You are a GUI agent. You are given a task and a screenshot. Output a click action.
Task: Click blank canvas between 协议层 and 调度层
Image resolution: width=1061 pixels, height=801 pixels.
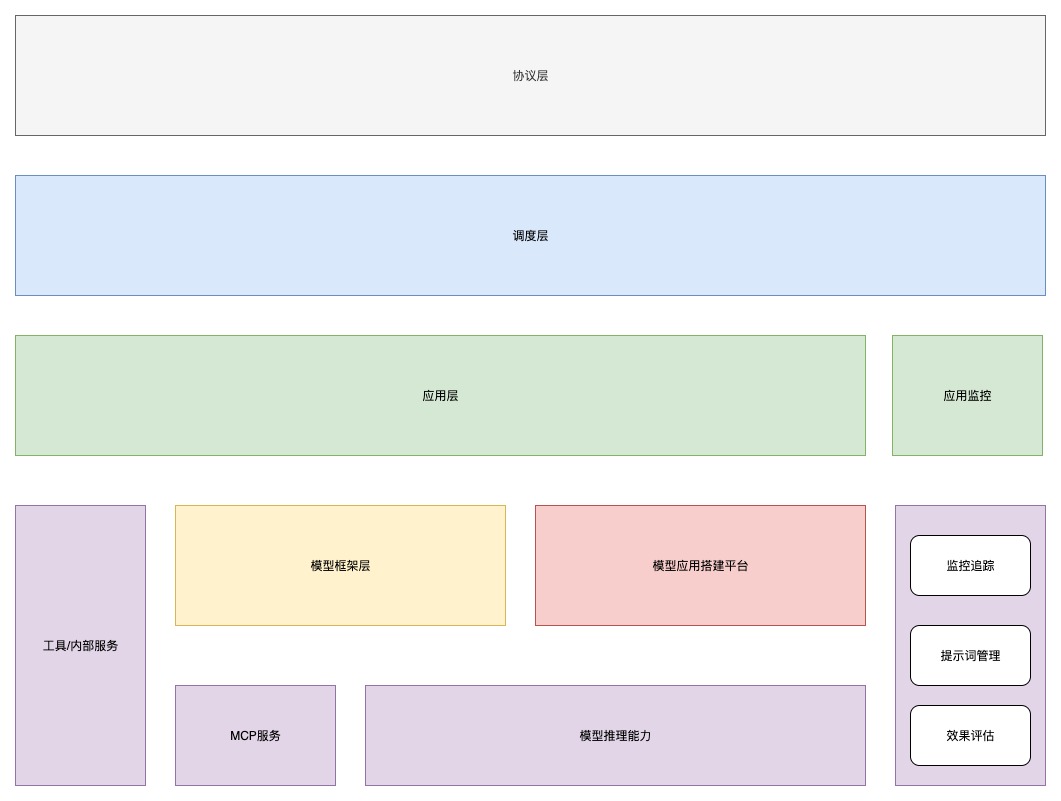click(x=530, y=155)
